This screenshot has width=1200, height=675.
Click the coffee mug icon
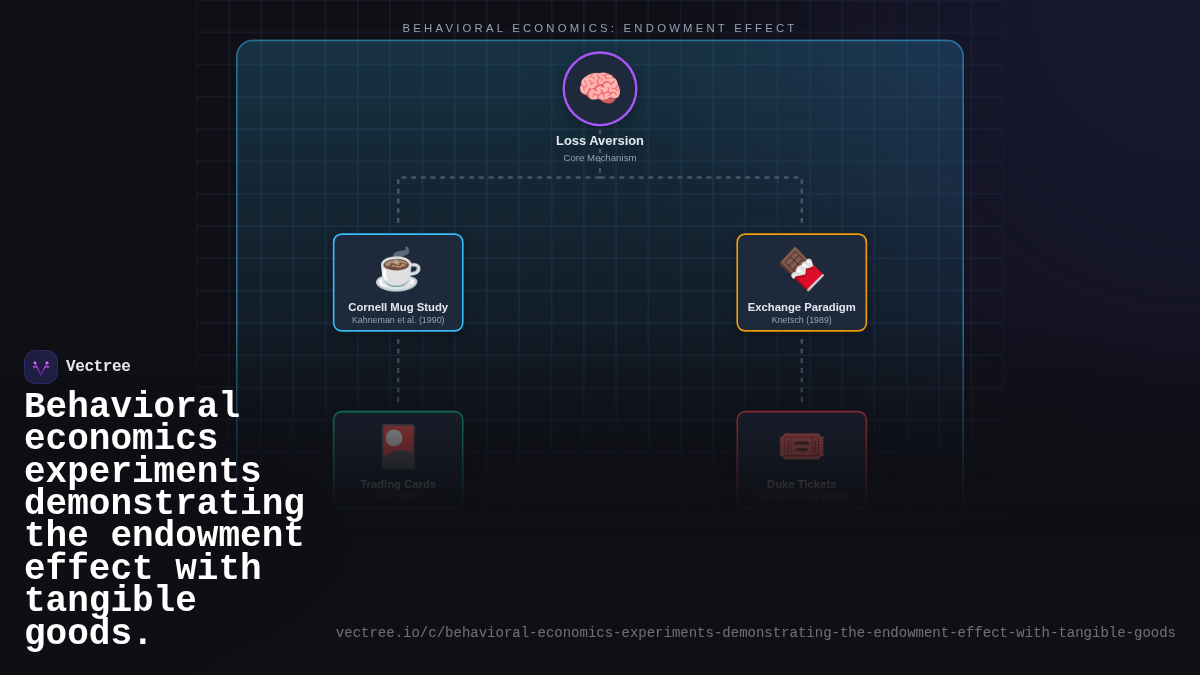(398, 270)
